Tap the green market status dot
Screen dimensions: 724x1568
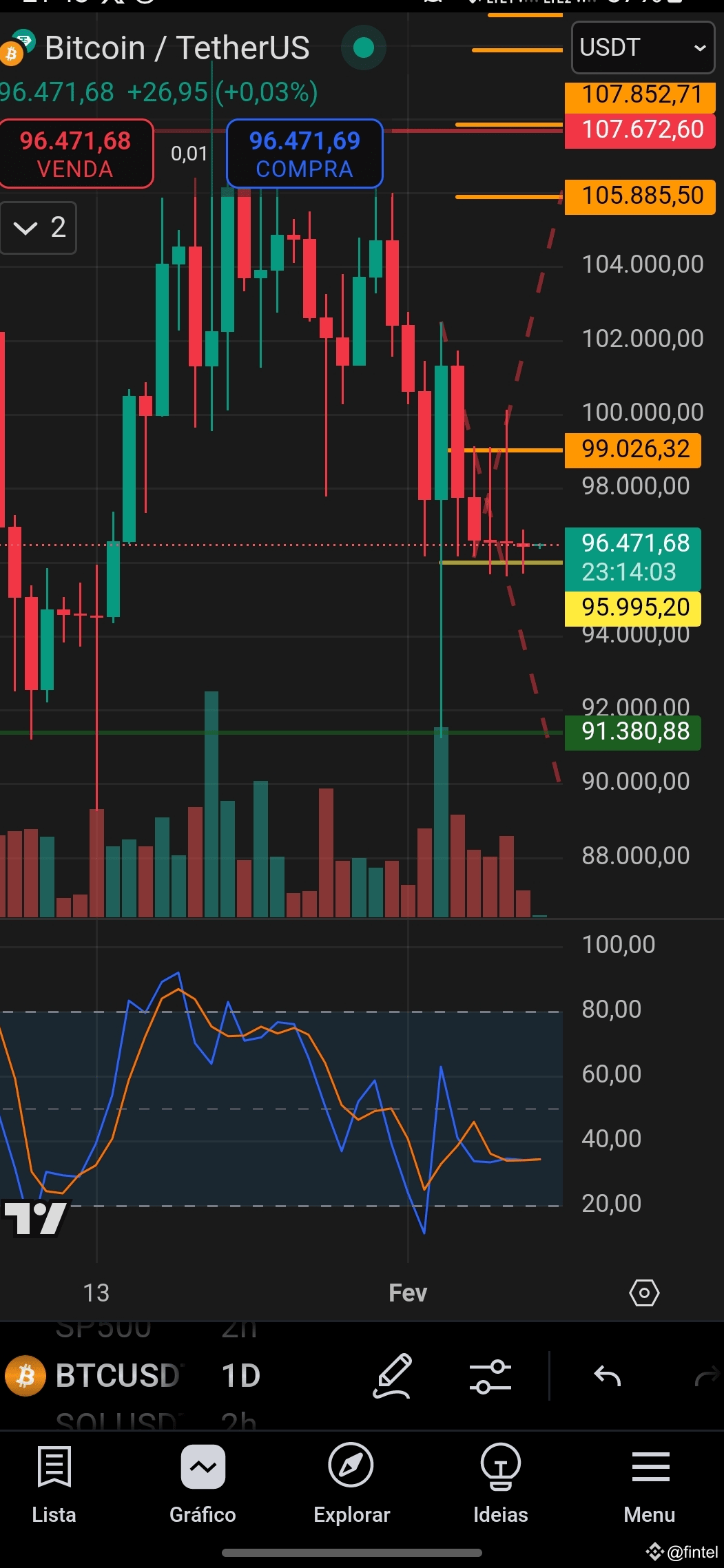[x=363, y=48]
